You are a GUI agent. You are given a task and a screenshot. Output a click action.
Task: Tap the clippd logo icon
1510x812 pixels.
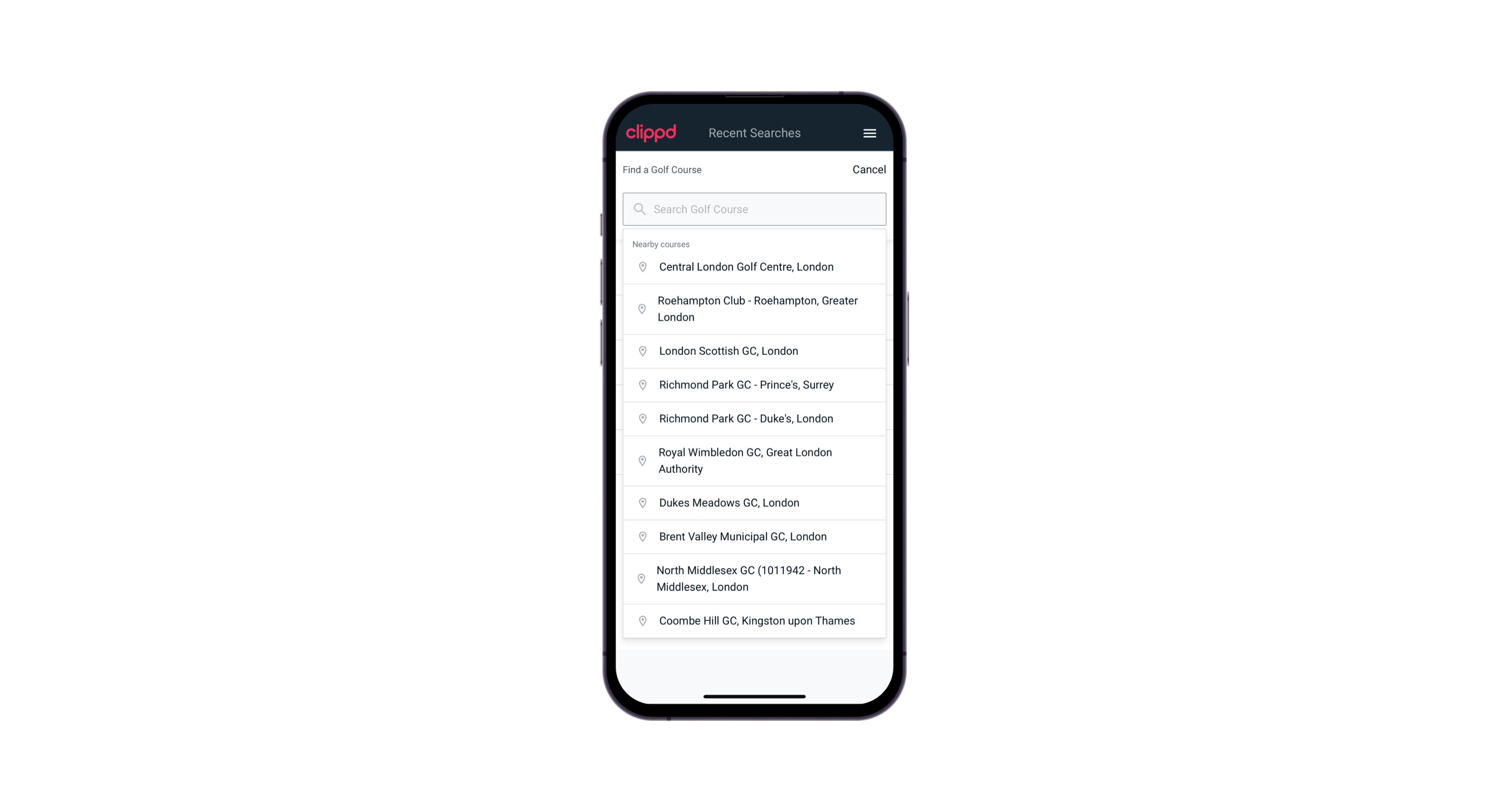[x=651, y=133]
